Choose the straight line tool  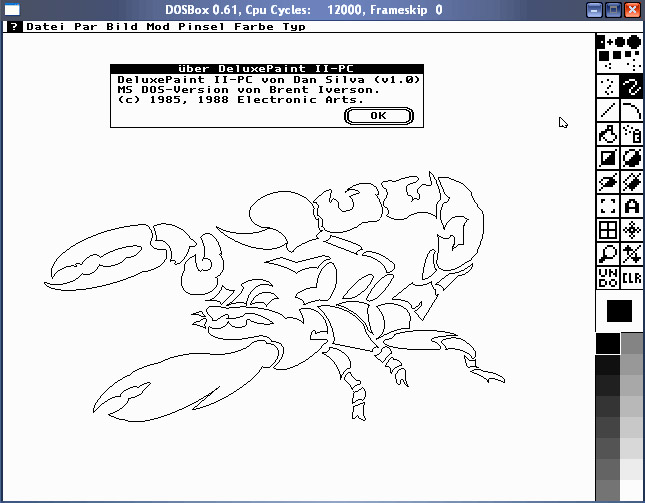click(608, 110)
